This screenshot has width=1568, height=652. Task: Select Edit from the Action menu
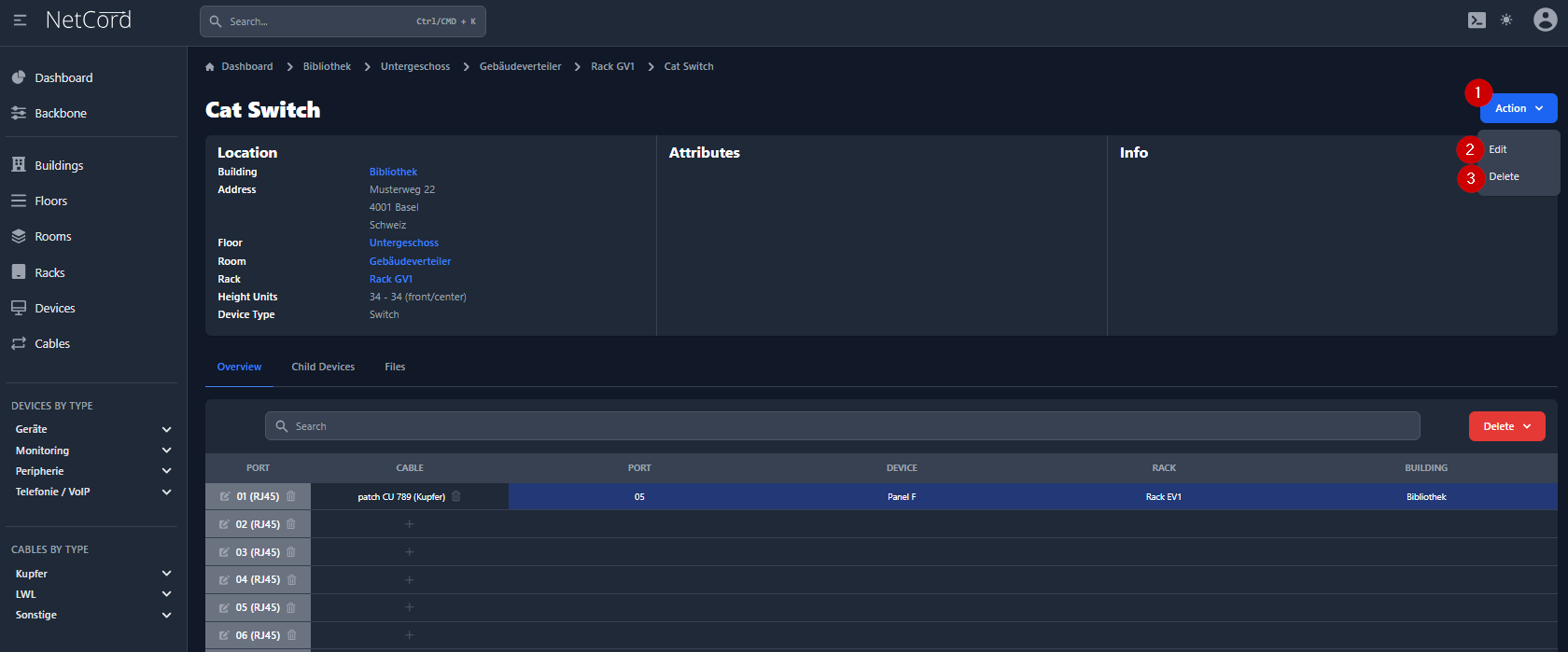click(1498, 149)
